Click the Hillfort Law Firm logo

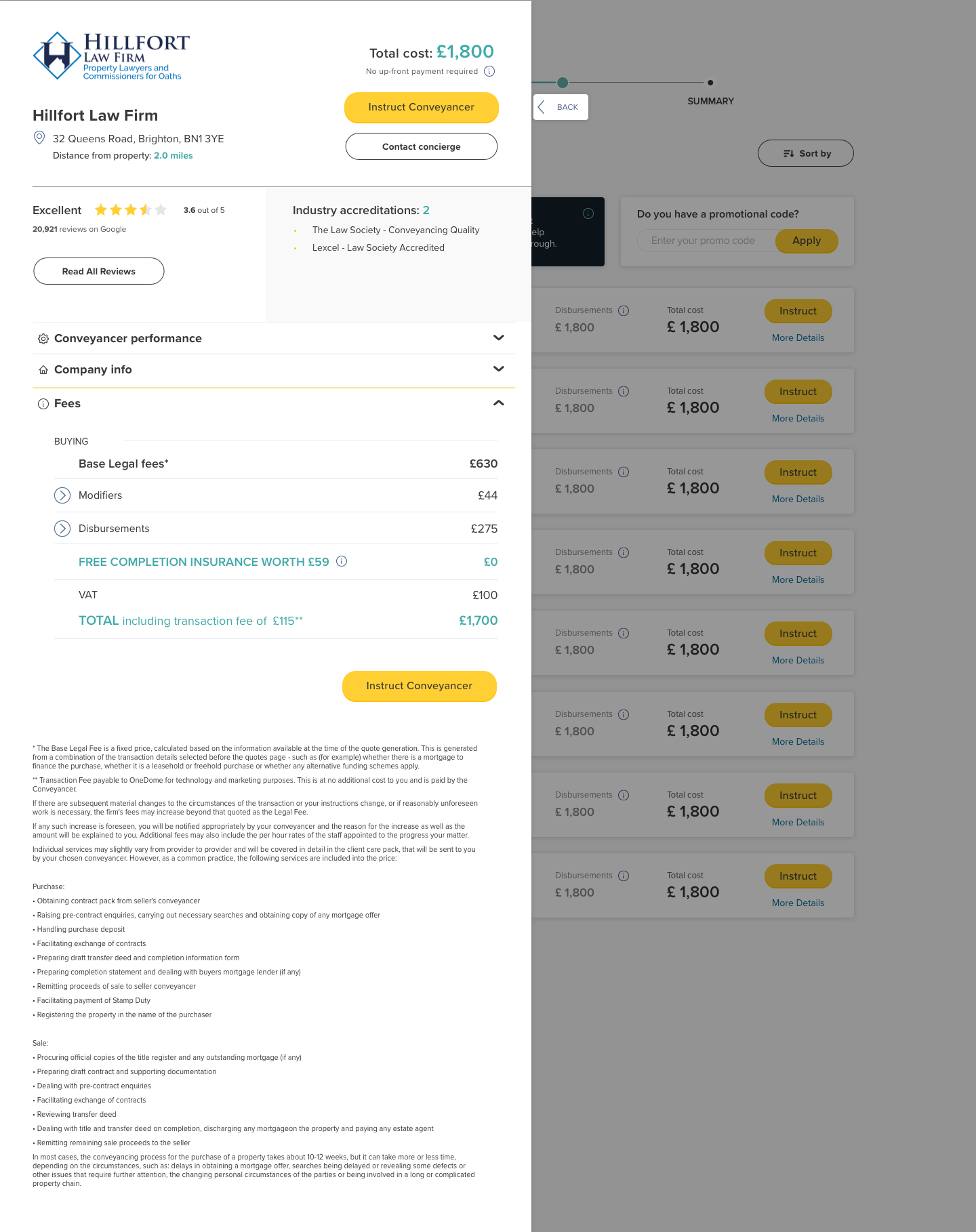click(x=111, y=56)
